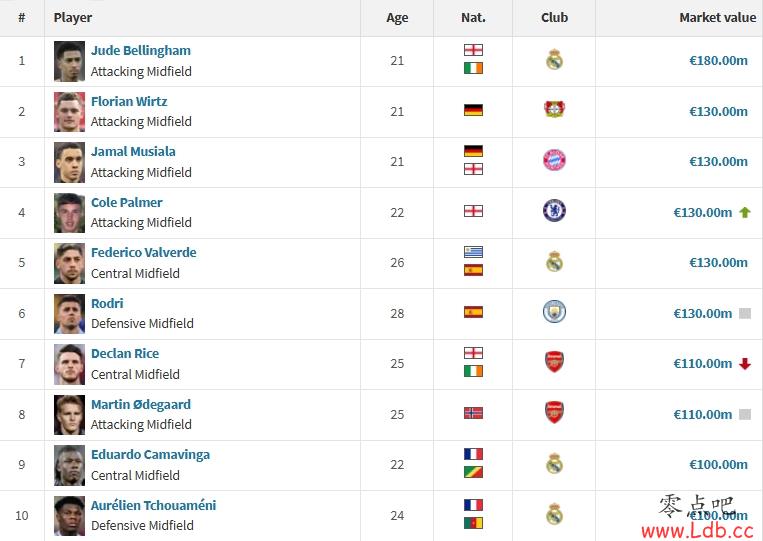The width and height of the screenshot is (763, 541).
Task: Click Uruguay flag in Federico Valverde row
Action: (473, 252)
